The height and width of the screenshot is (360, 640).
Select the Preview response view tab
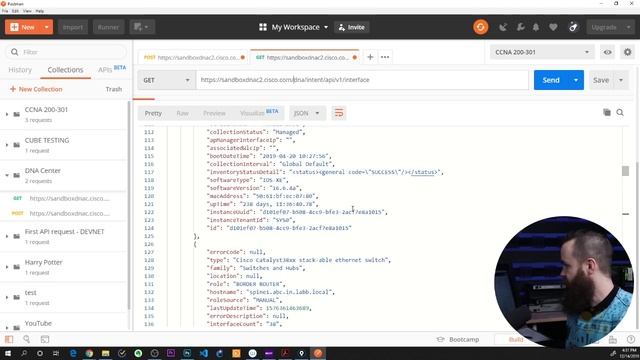pos(214,113)
